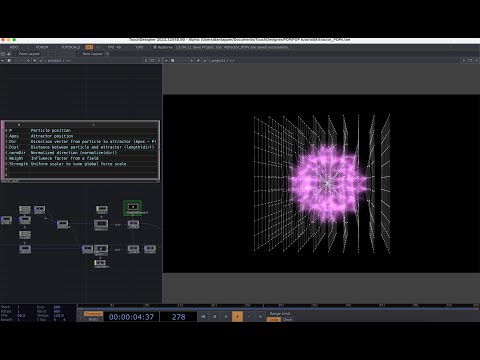This screenshot has height=360, width=480.
Task: Click the plus icon in right pane bar
Action: (x=192, y=61)
